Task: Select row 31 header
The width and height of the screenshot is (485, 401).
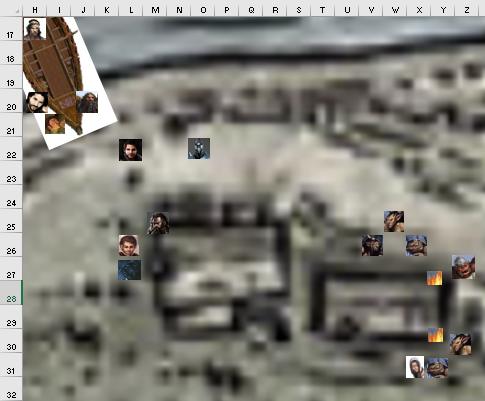Action: point(11,365)
